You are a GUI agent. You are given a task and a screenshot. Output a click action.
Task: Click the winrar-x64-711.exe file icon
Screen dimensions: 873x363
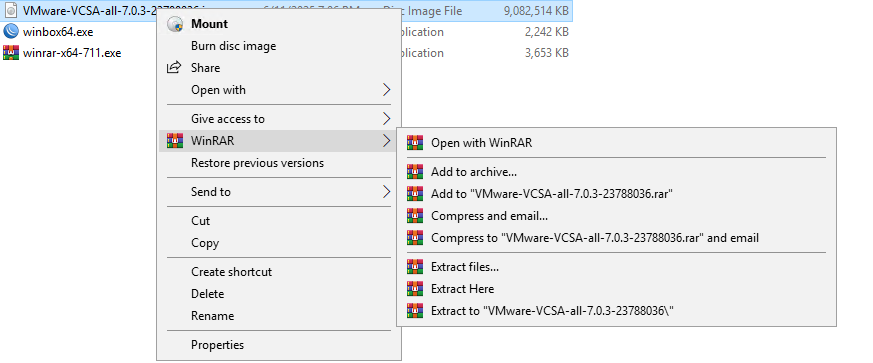10,53
